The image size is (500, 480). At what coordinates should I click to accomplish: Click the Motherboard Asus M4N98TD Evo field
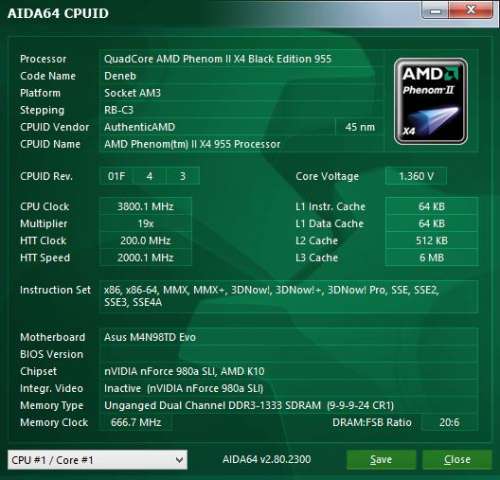pyautogui.click(x=289, y=337)
